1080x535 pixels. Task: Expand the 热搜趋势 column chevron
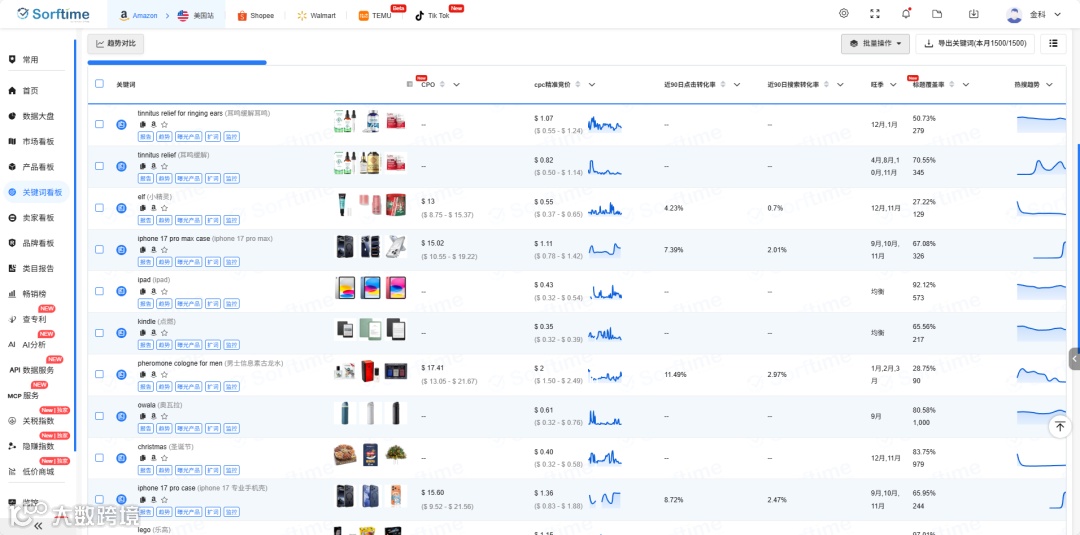tap(1049, 84)
